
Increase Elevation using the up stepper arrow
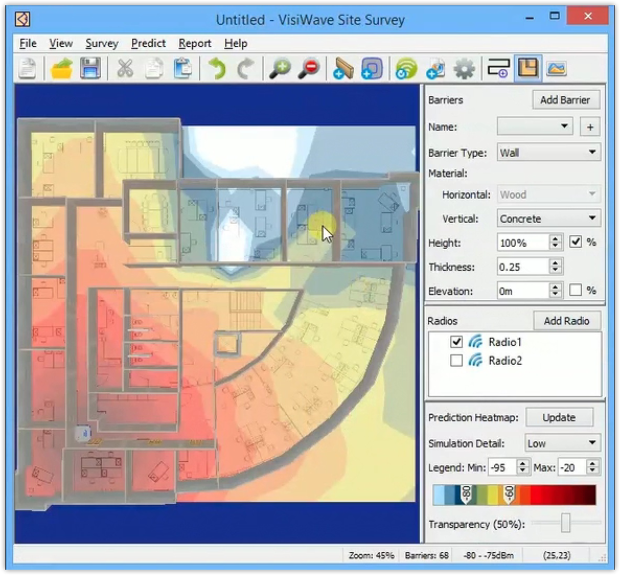(556, 286)
